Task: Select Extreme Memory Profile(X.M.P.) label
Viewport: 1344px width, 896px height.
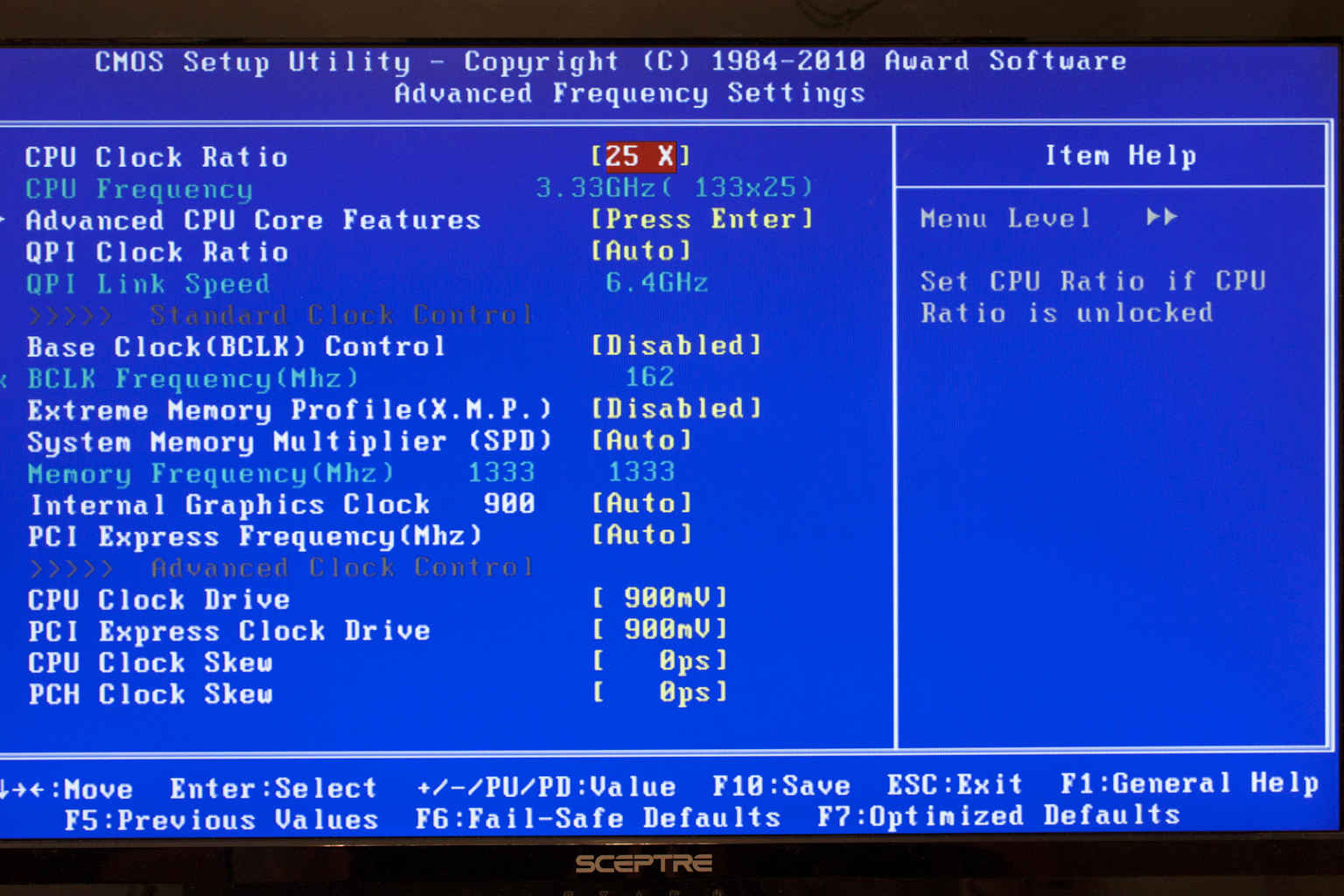Action: [290, 410]
